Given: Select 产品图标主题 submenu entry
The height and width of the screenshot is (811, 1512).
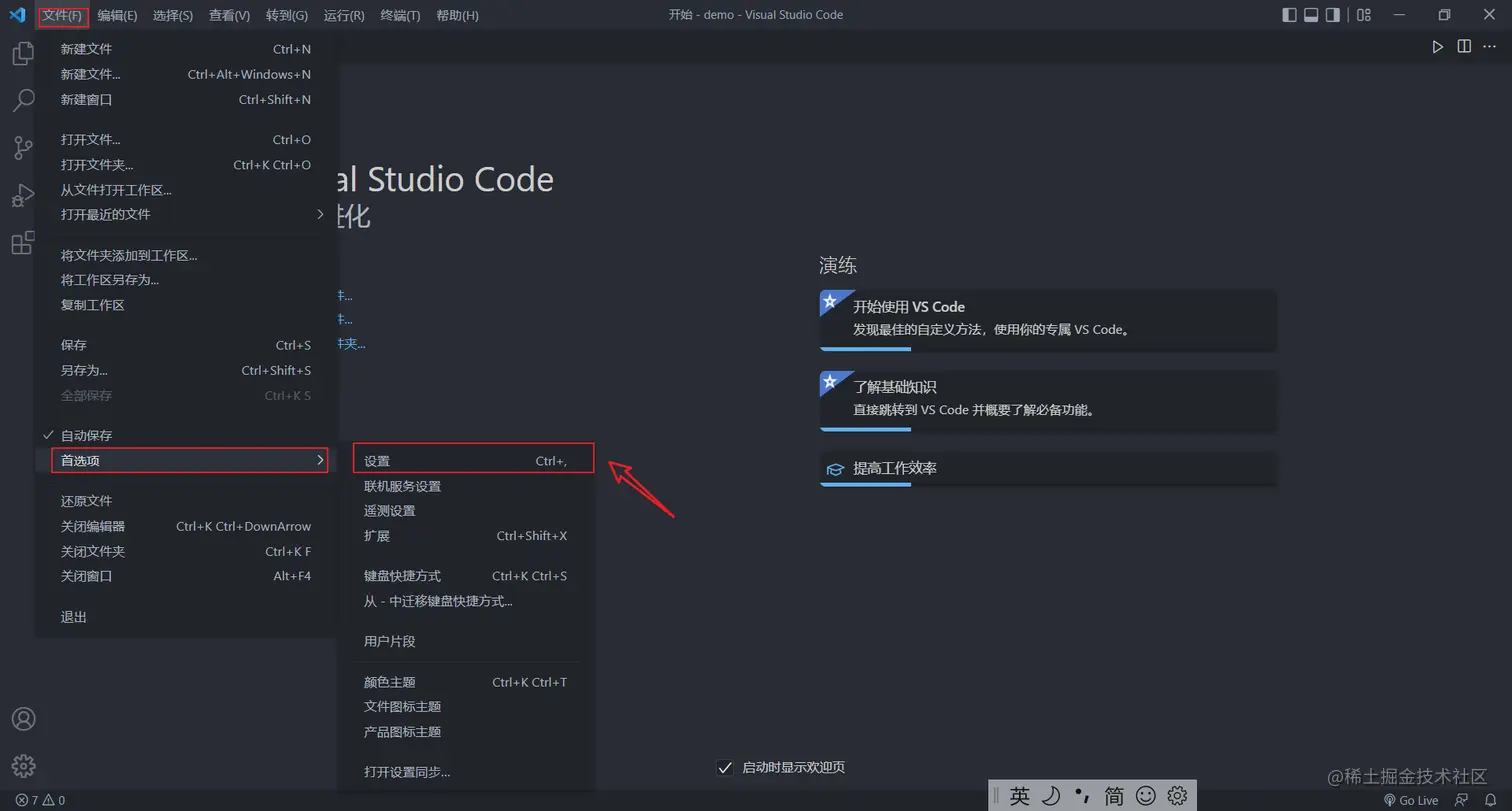Looking at the screenshot, I should click(467, 732).
